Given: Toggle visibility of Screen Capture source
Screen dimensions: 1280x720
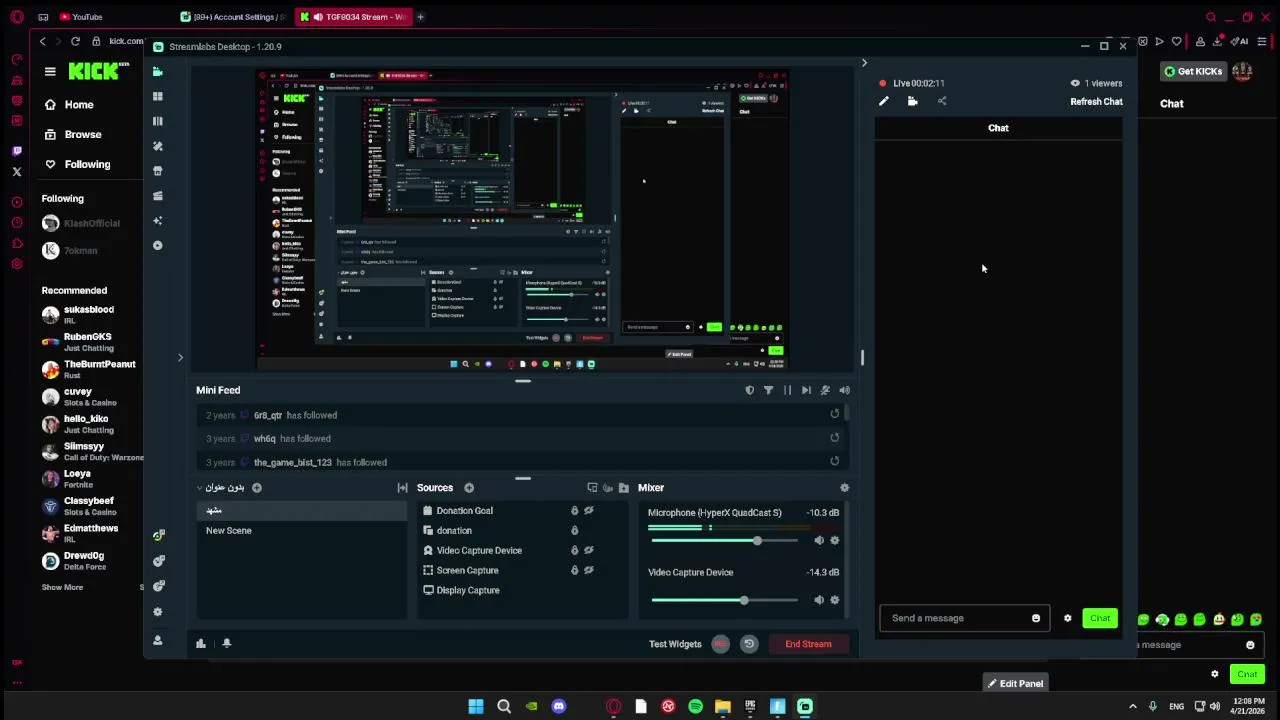Looking at the screenshot, I should pyautogui.click(x=588, y=570).
